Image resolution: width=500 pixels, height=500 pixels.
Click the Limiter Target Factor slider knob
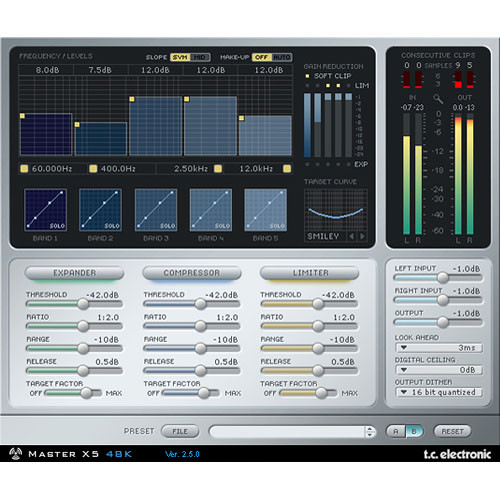(x=321, y=393)
